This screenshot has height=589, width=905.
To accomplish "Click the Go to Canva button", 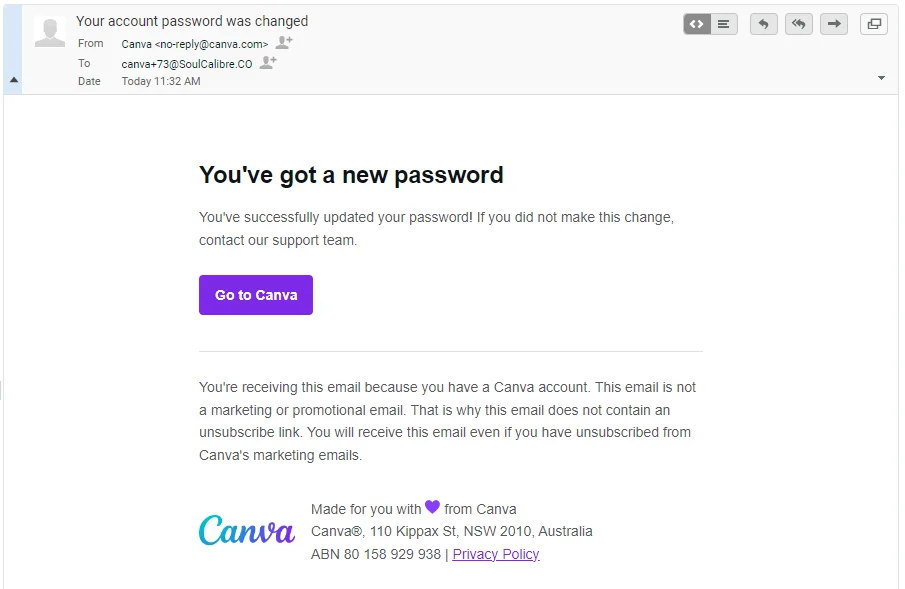I will [256, 295].
